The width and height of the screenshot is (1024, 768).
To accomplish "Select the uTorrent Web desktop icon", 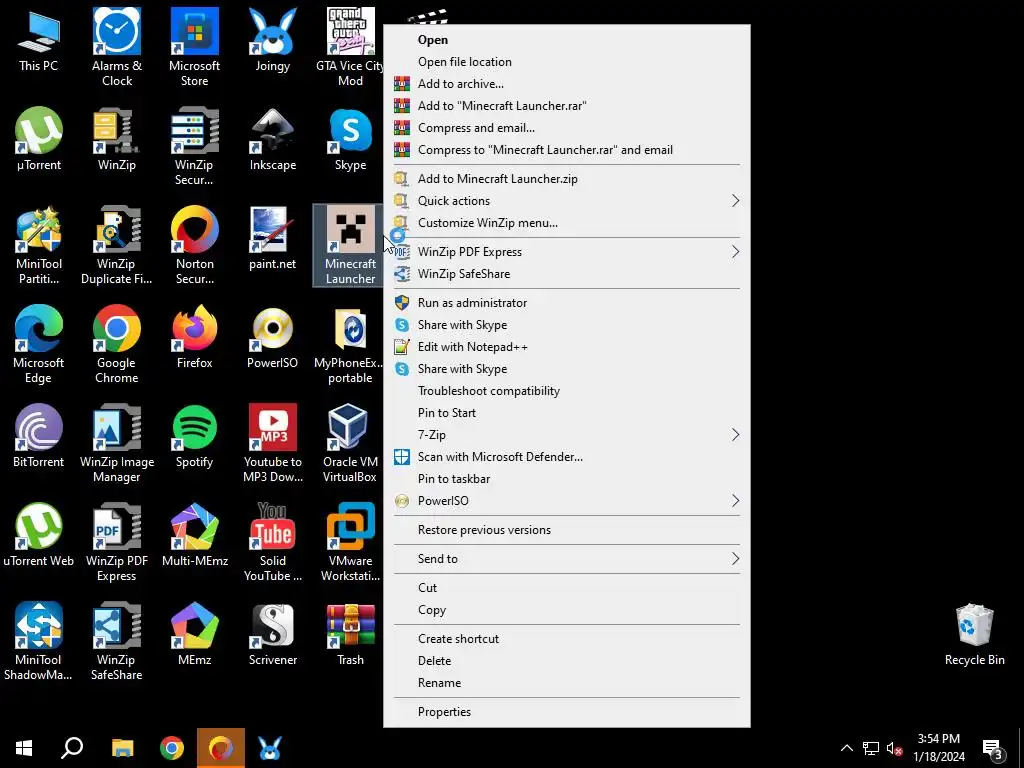I will pyautogui.click(x=39, y=536).
